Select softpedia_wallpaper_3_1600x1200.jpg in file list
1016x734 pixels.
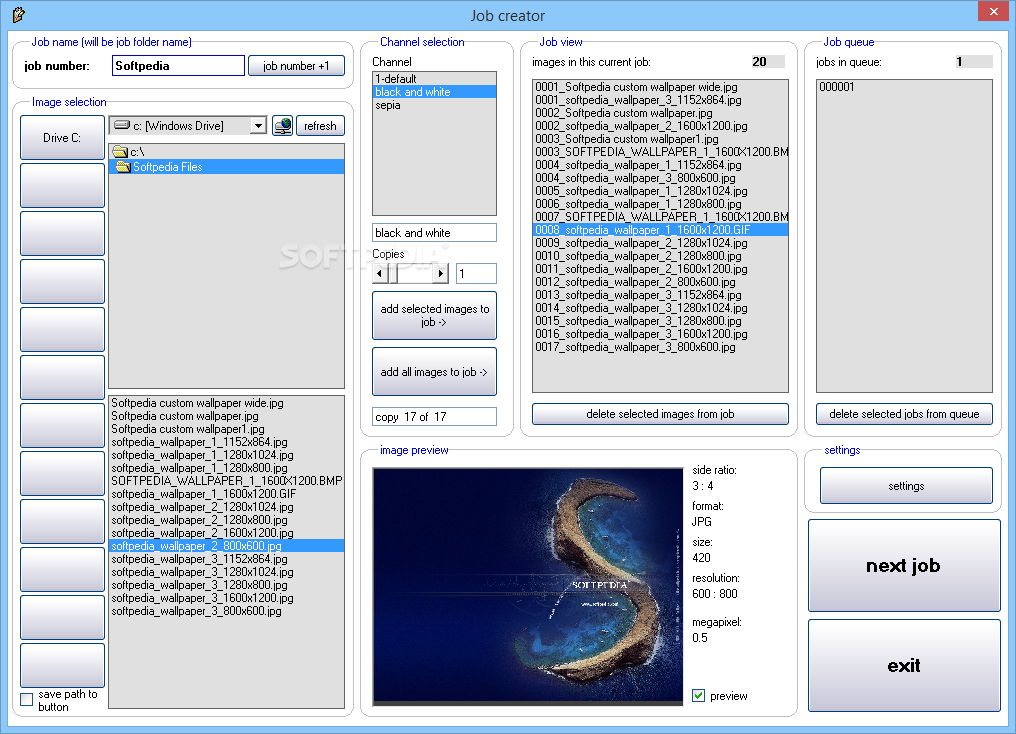tap(226, 598)
